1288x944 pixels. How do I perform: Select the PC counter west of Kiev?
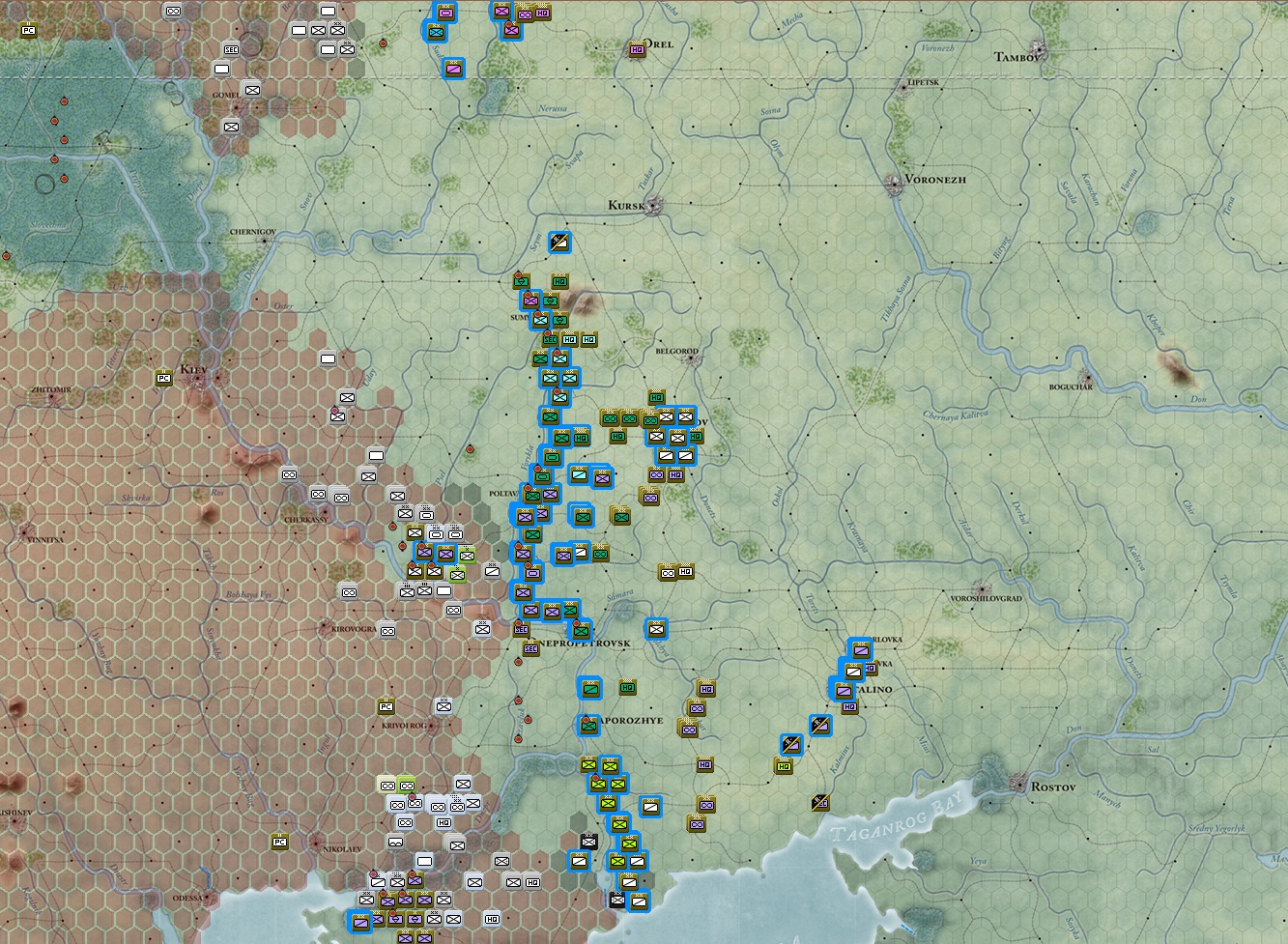pyautogui.click(x=164, y=378)
